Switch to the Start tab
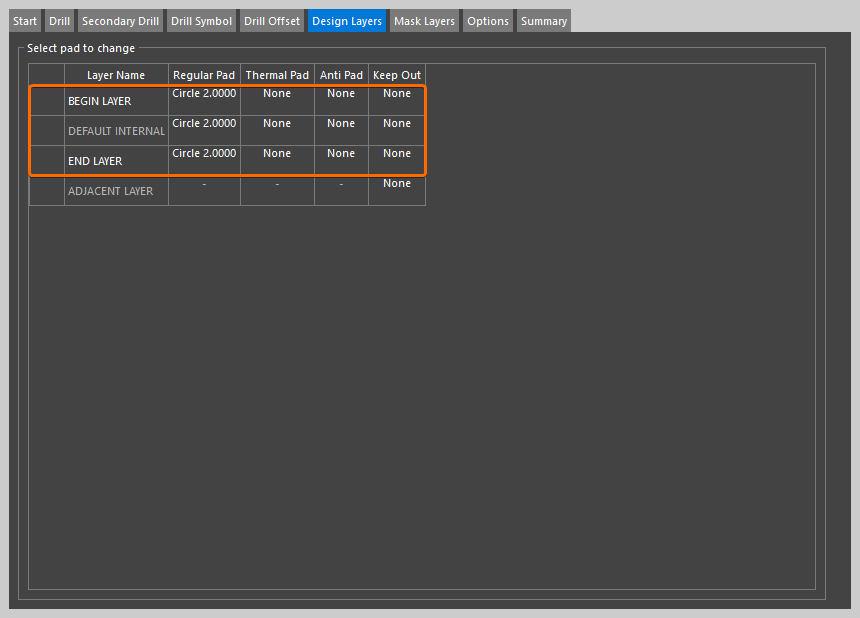Image resolution: width=860 pixels, height=618 pixels. (25, 21)
